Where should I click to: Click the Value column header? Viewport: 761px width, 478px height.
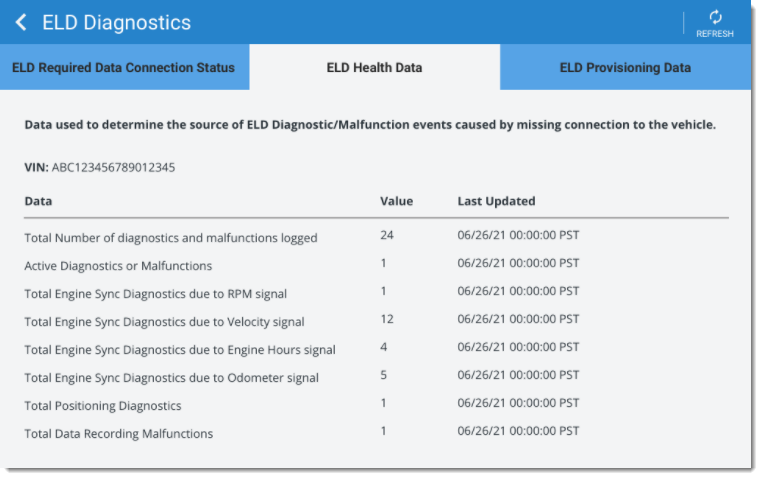(397, 201)
